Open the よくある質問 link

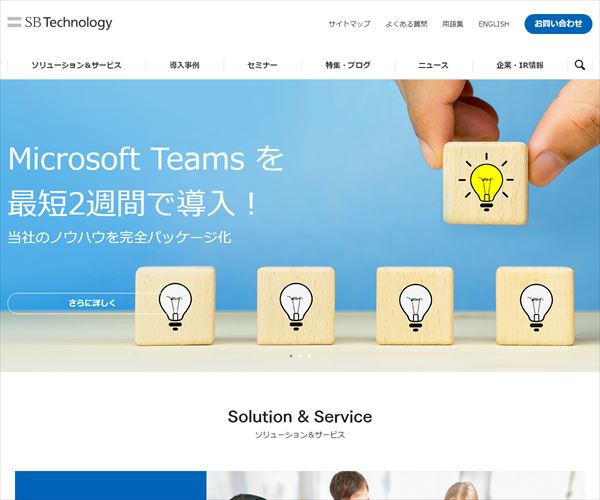406,24
